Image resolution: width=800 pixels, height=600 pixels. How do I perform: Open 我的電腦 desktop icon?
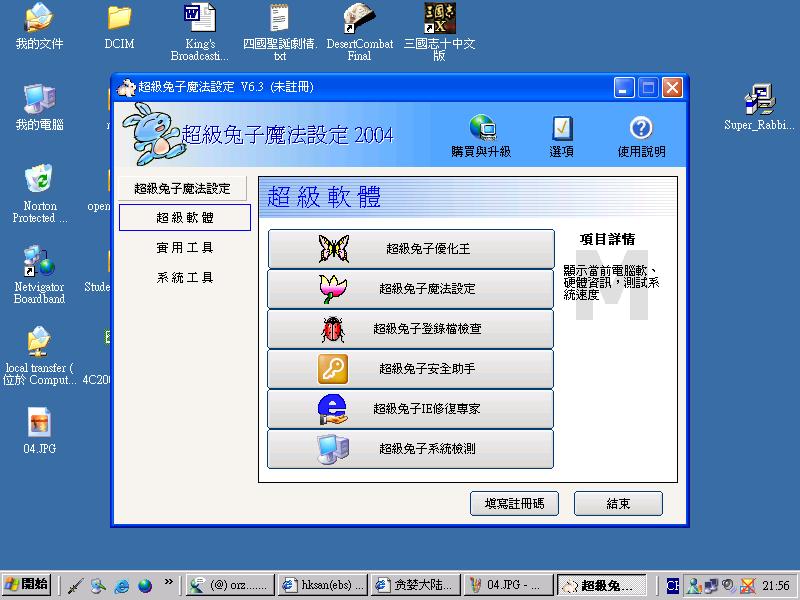pyautogui.click(x=39, y=107)
